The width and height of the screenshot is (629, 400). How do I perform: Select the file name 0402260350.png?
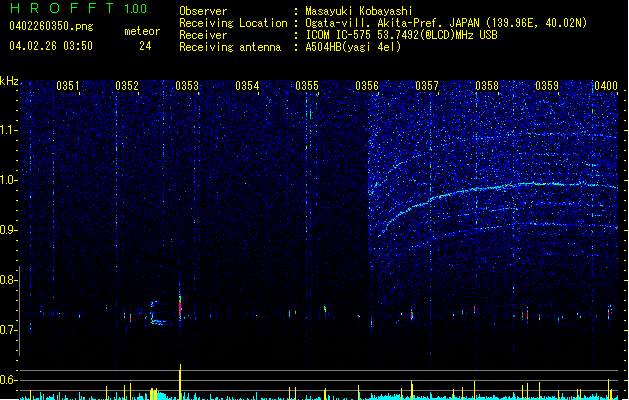click(51, 26)
